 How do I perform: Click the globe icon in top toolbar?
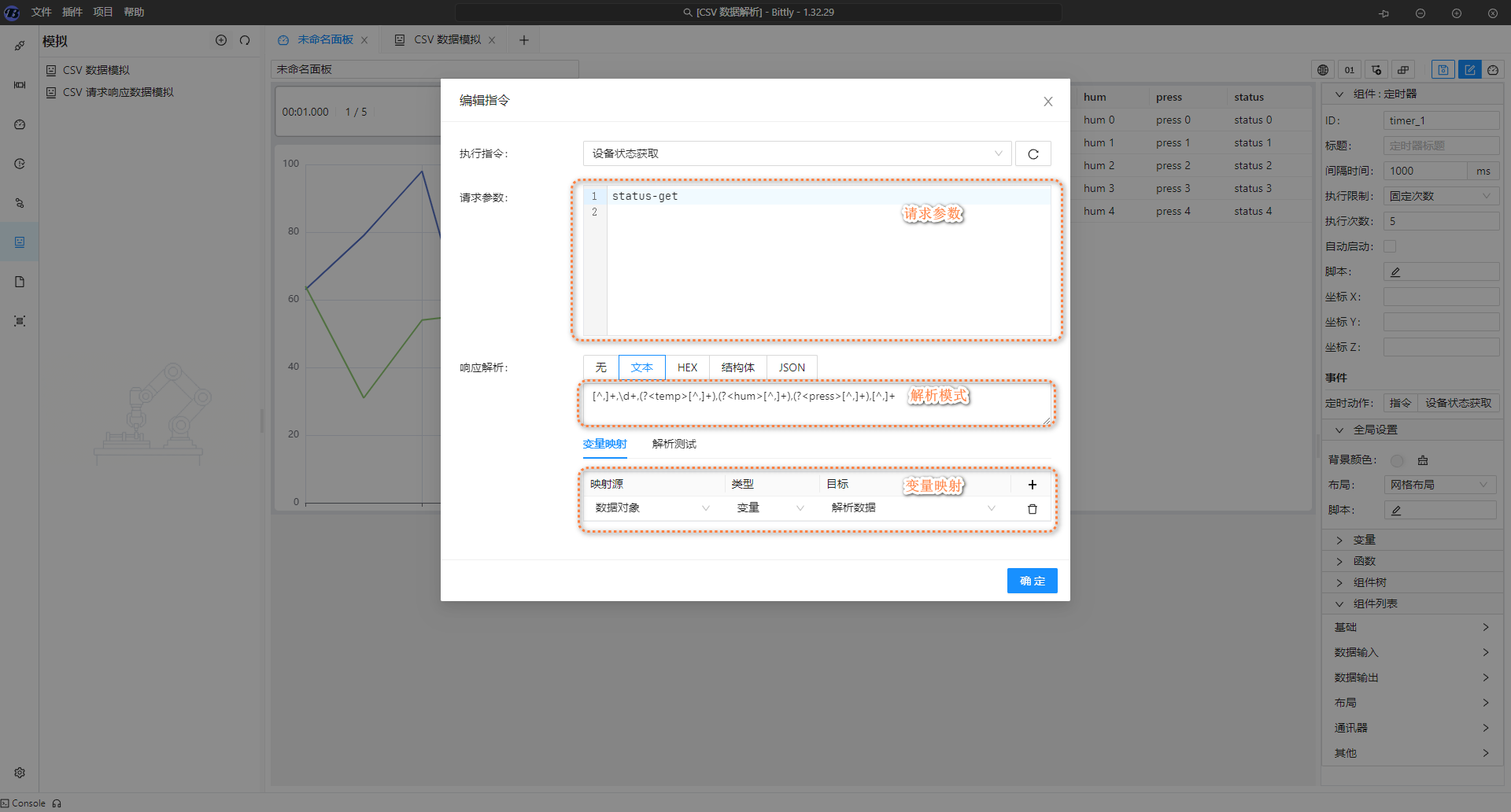[x=1323, y=70]
